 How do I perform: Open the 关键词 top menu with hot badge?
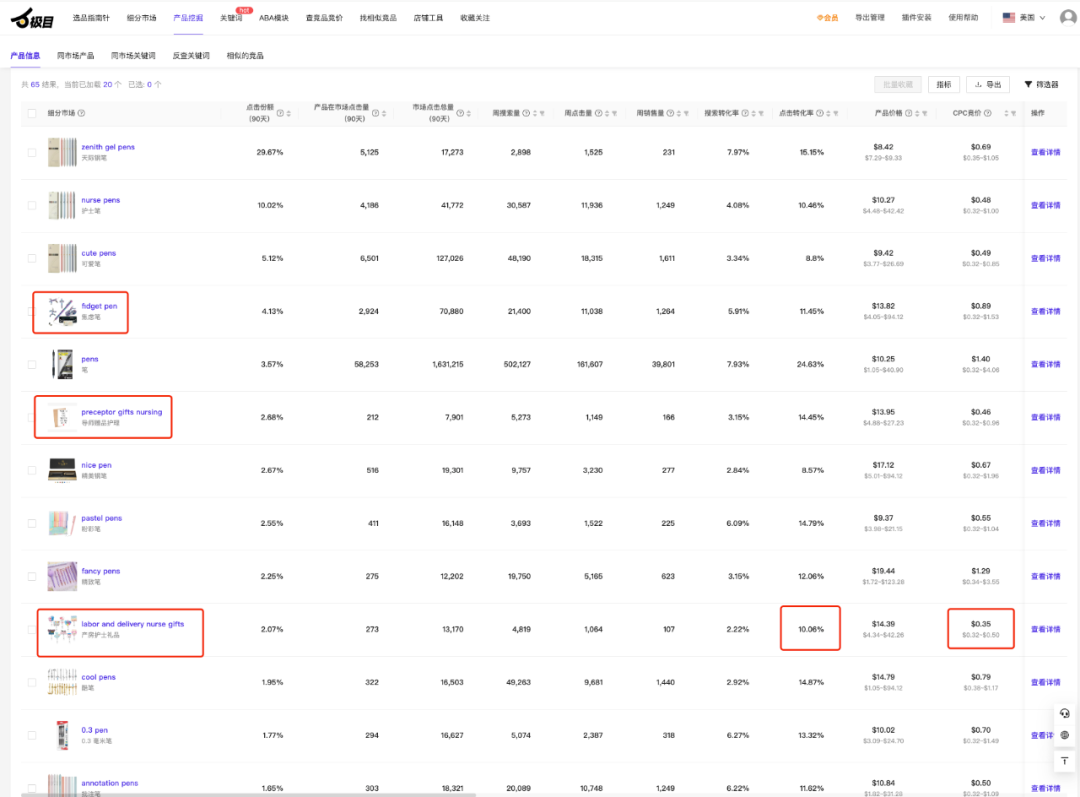tap(231, 18)
